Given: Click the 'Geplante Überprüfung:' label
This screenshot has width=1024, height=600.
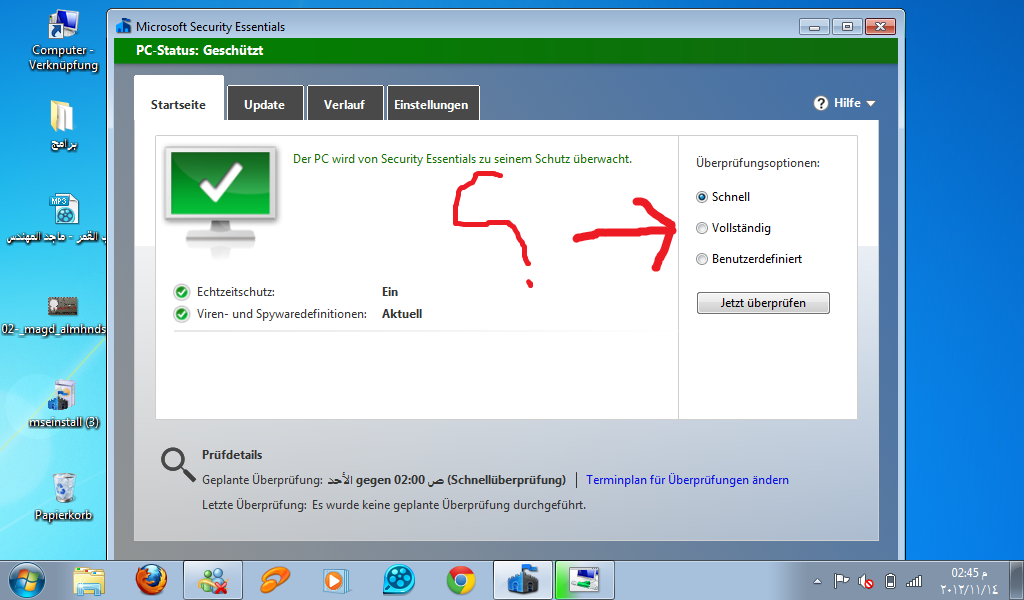Looking at the screenshot, I should tap(262, 481).
